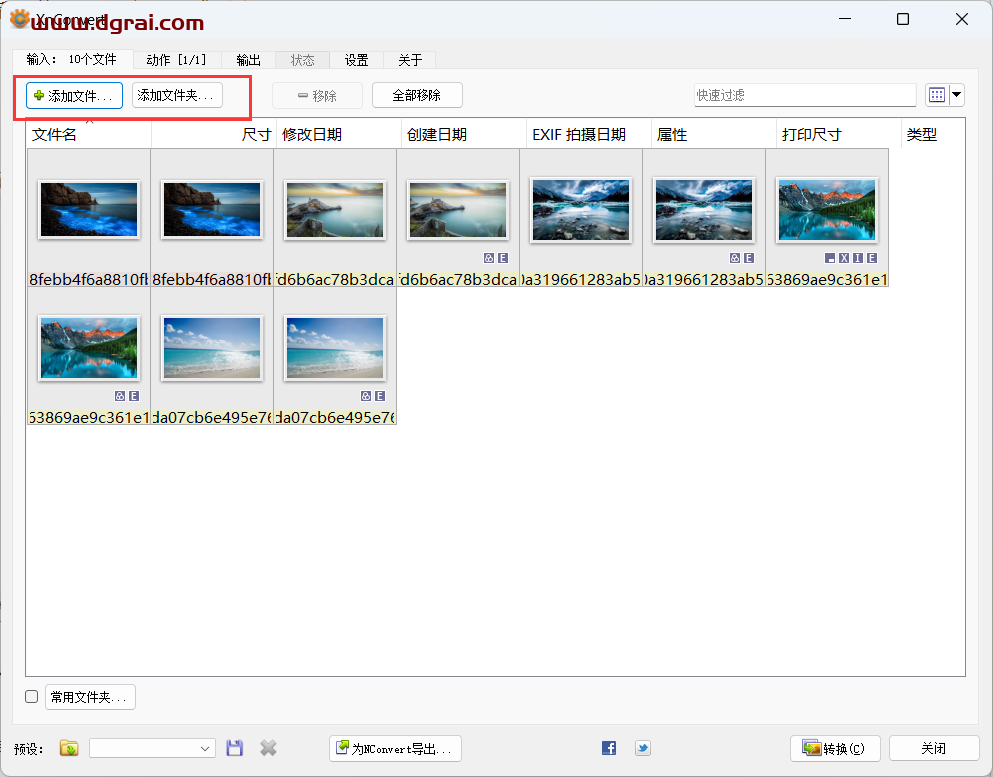
Task: Sort by 文件名 column header
Action: [89, 134]
